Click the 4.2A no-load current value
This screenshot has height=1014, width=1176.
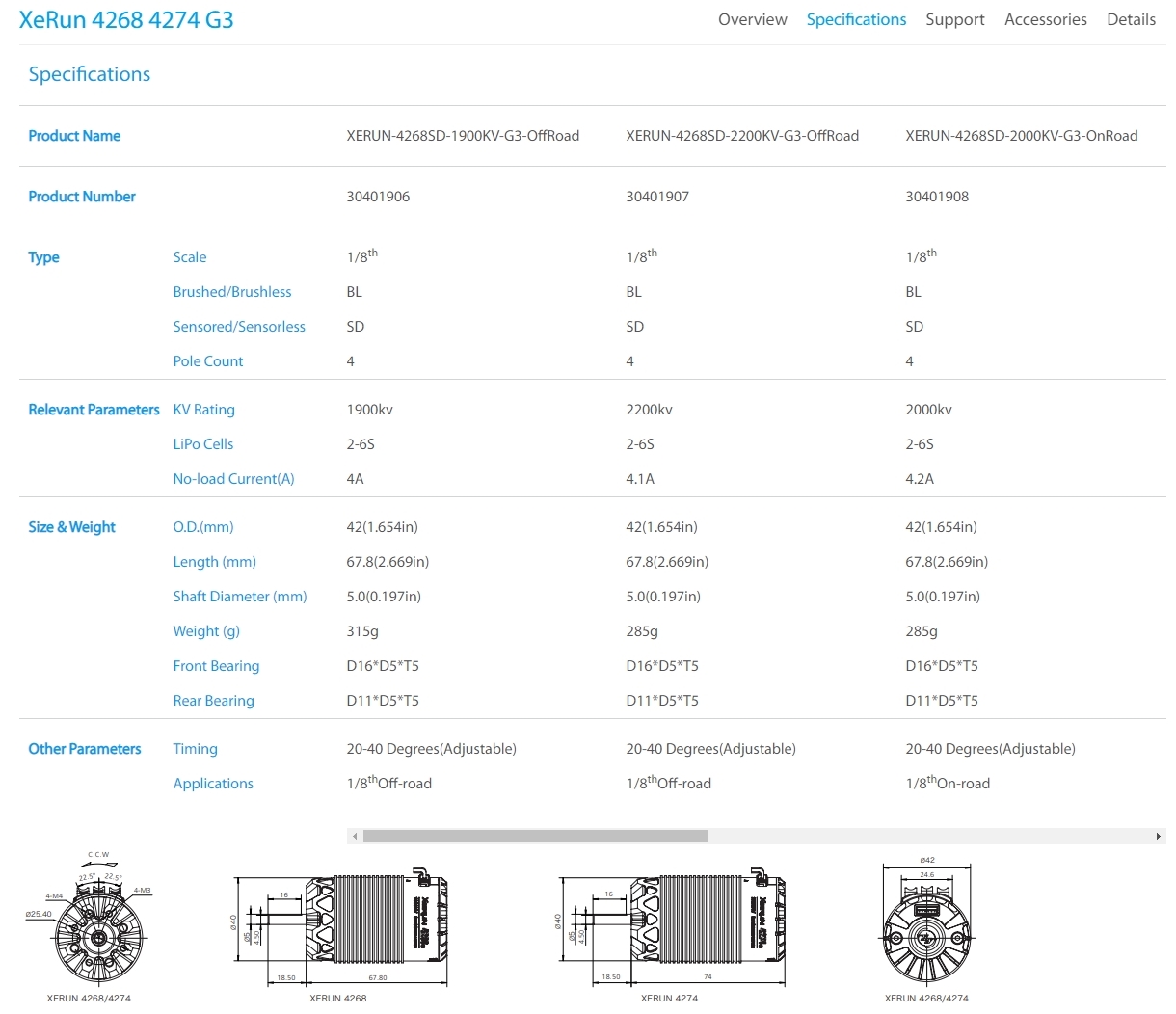click(x=920, y=479)
